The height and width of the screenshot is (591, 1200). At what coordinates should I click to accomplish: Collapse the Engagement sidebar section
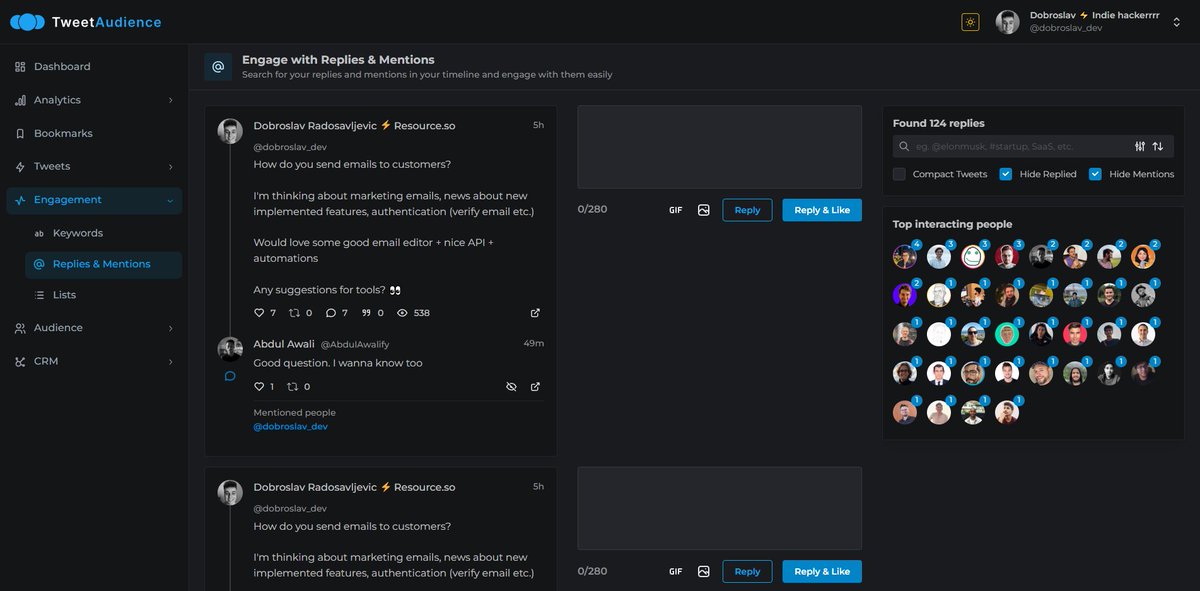[x=94, y=200]
